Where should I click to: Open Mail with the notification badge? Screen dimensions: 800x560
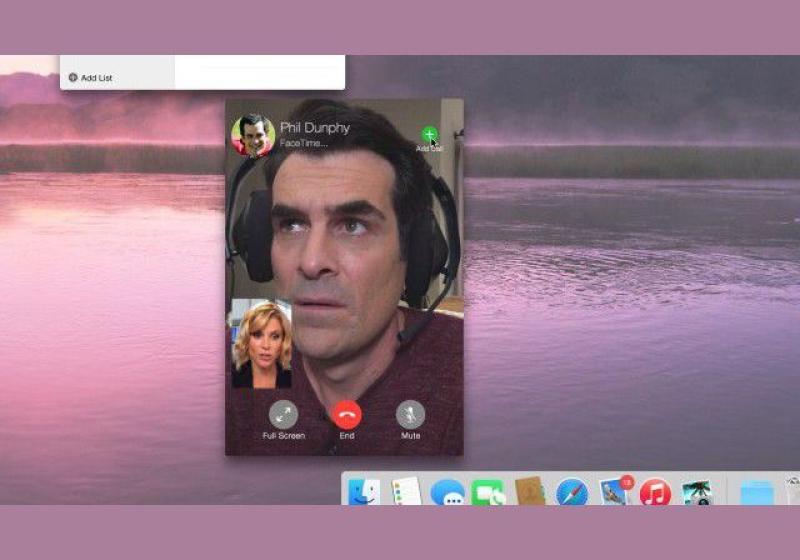(x=613, y=492)
